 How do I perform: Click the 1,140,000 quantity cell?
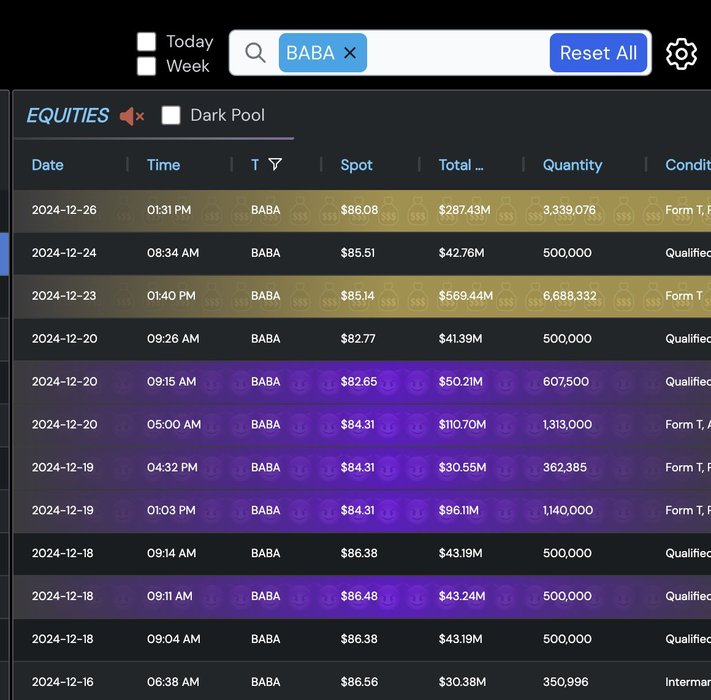[x=568, y=510]
